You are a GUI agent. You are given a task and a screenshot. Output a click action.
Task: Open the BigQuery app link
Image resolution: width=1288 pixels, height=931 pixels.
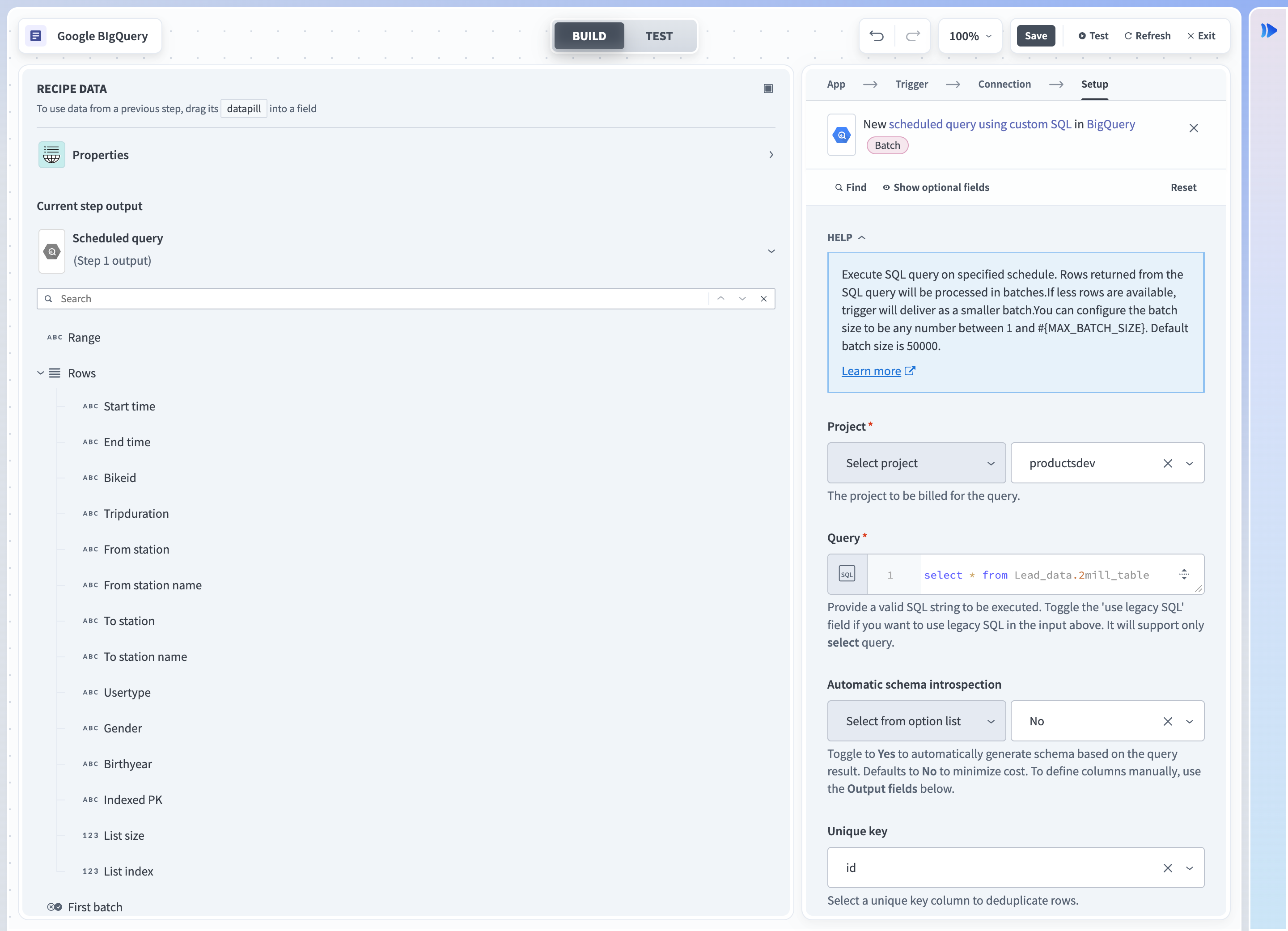pyautogui.click(x=1110, y=124)
